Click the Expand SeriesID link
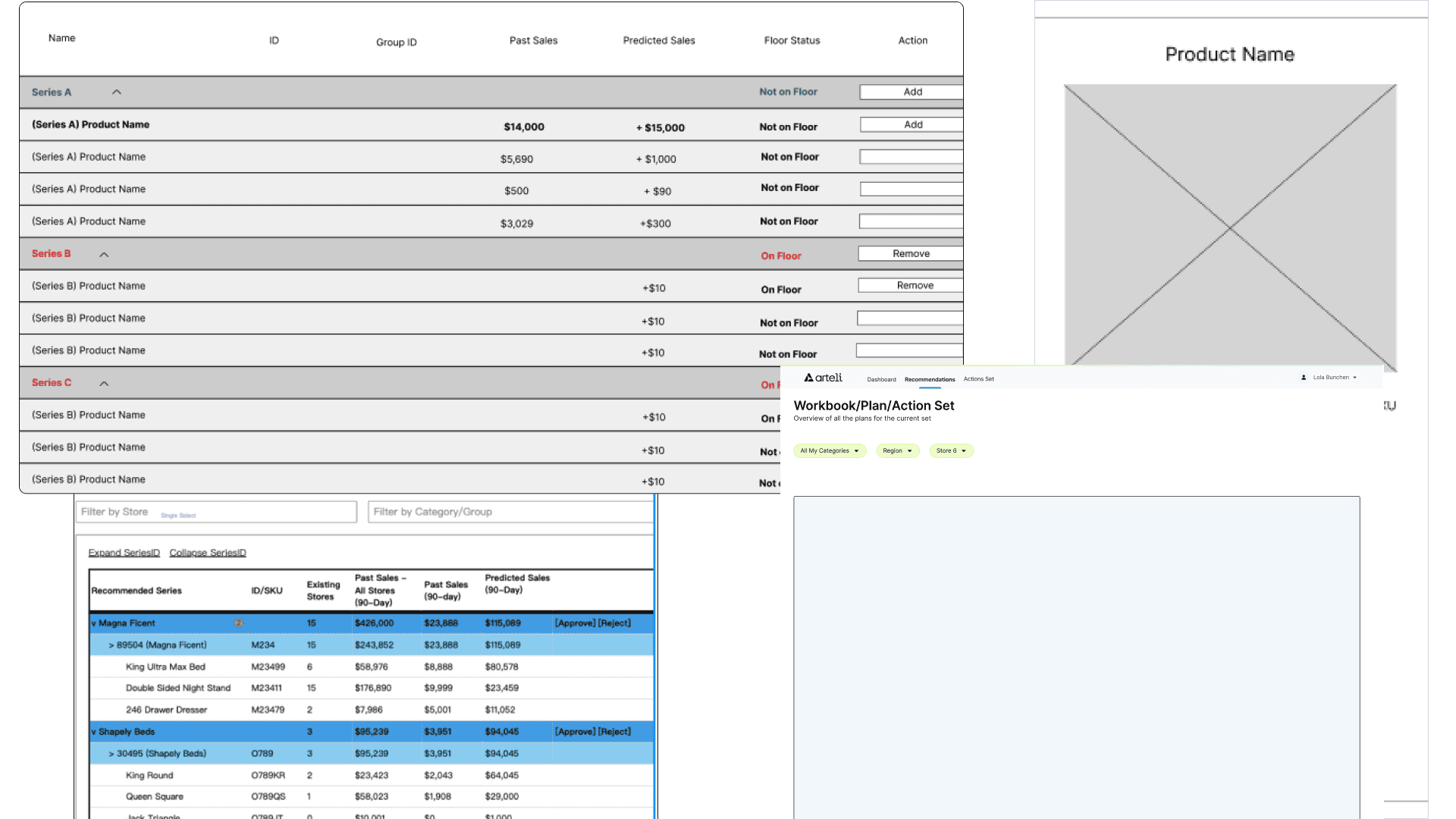 tap(124, 553)
